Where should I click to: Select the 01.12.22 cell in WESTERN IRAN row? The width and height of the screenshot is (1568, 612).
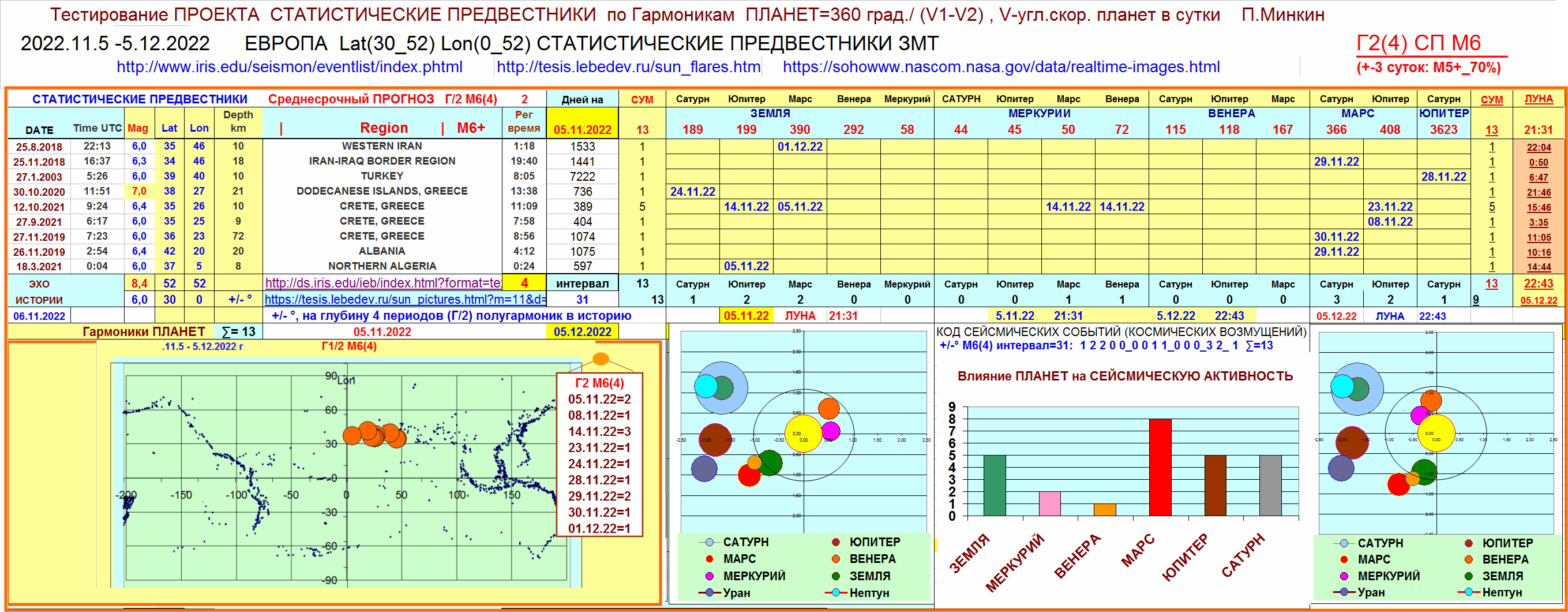pos(799,147)
